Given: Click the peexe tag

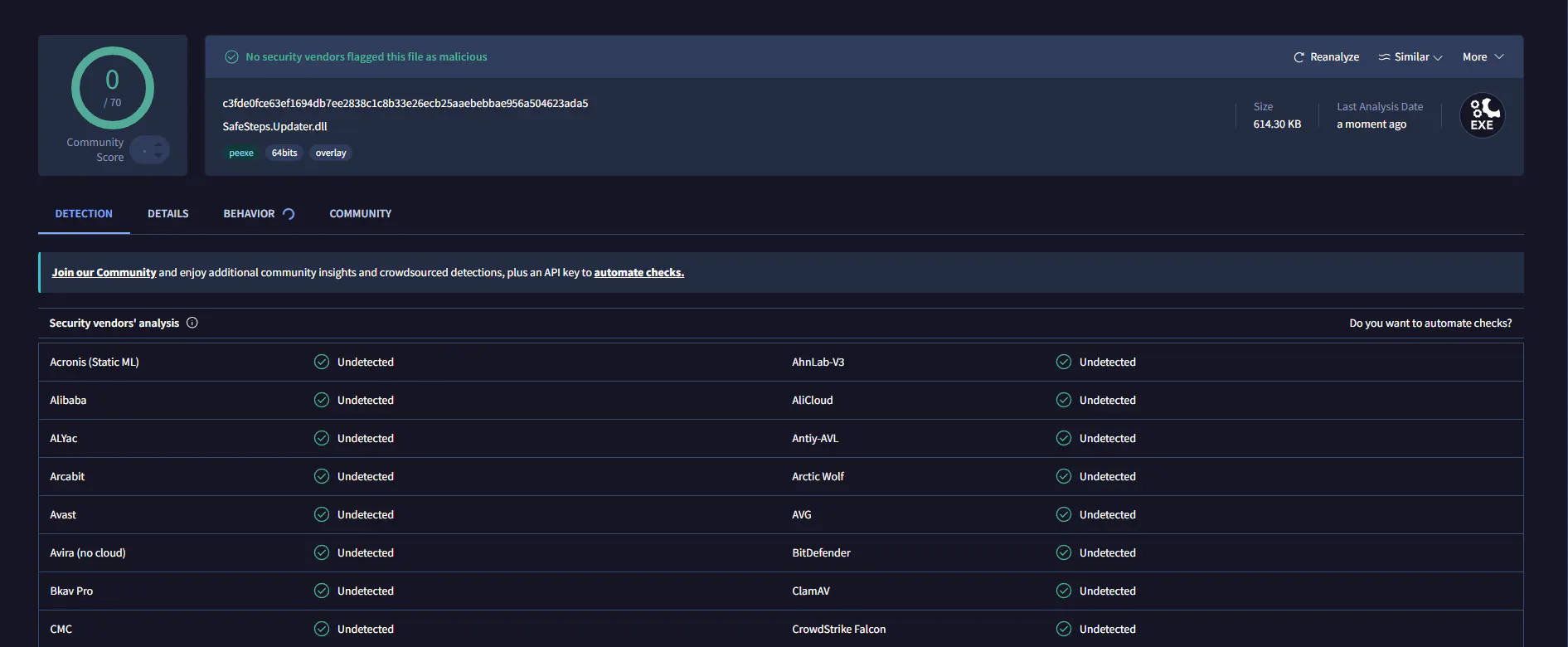Looking at the screenshot, I should point(241,153).
